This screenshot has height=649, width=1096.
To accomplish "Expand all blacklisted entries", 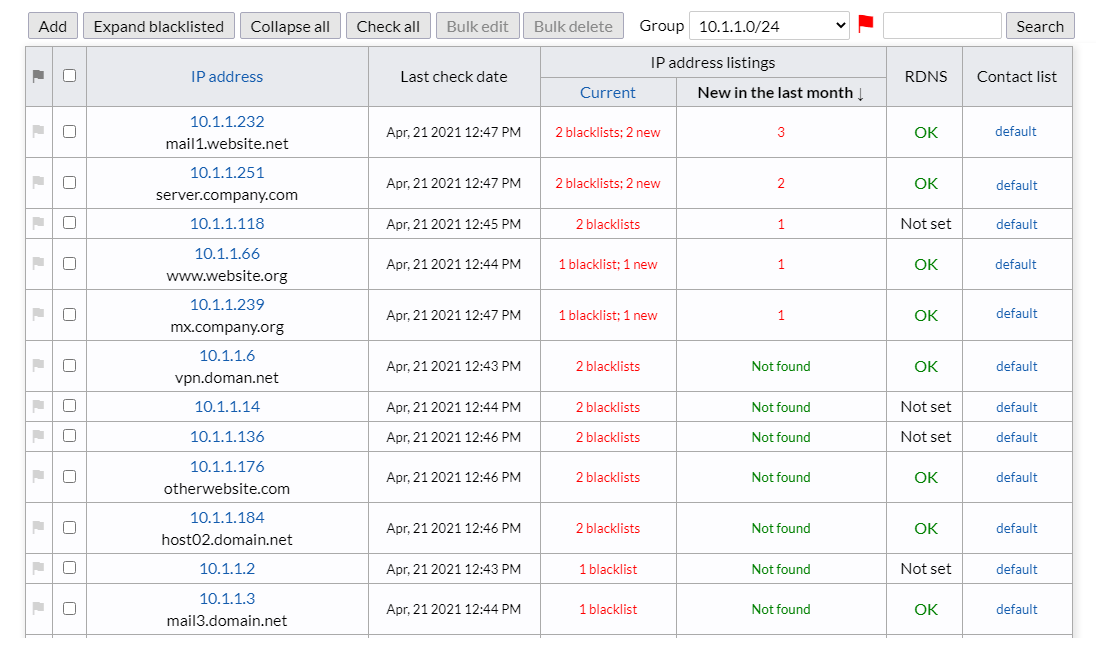I will click(x=158, y=25).
